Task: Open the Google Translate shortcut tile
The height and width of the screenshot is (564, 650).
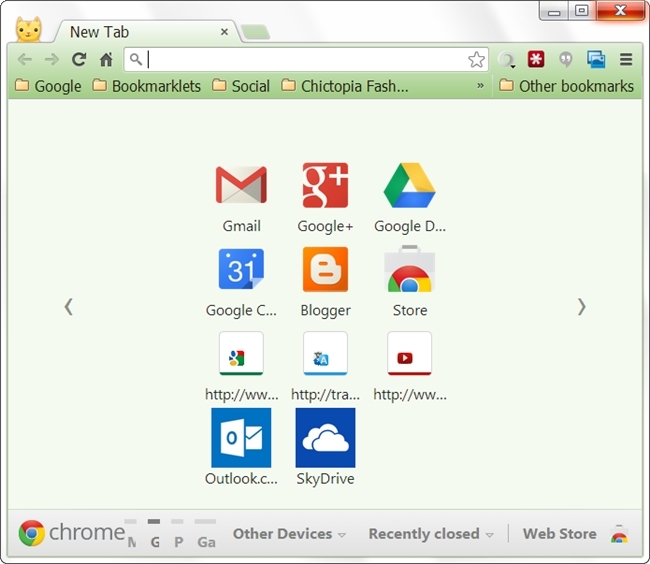Action: [x=325, y=353]
